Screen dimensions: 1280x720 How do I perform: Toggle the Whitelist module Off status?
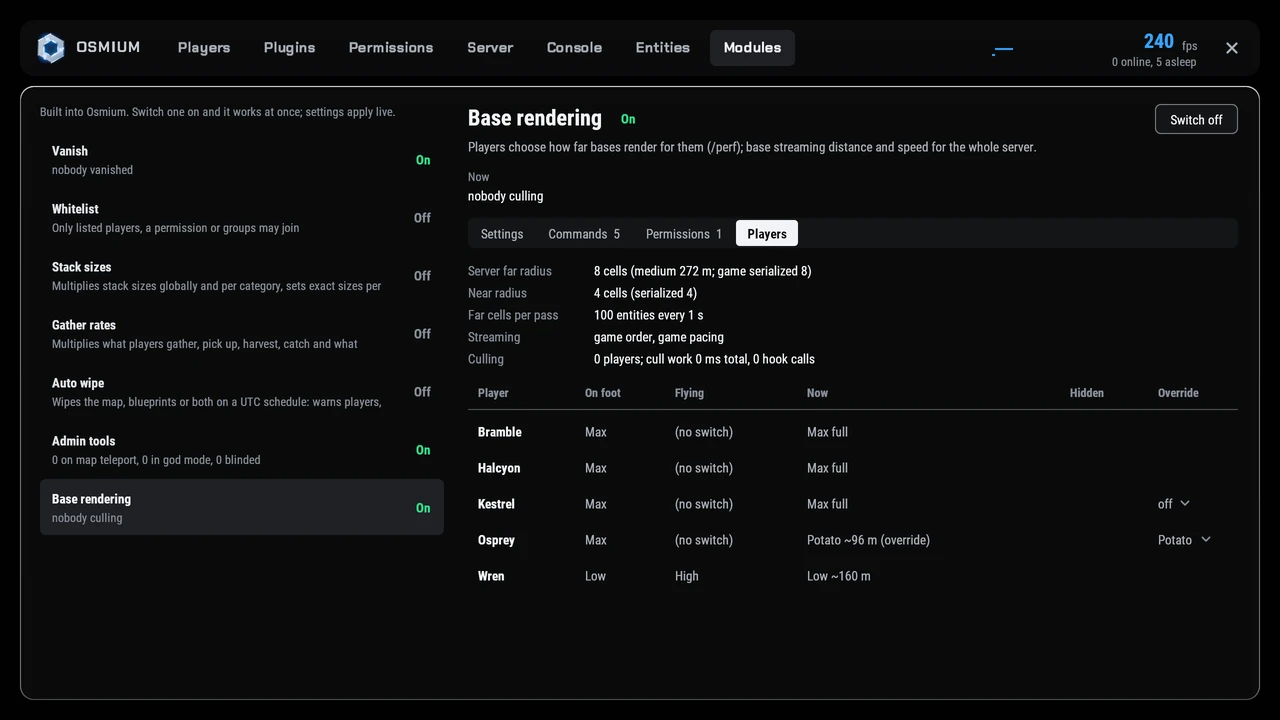click(423, 218)
